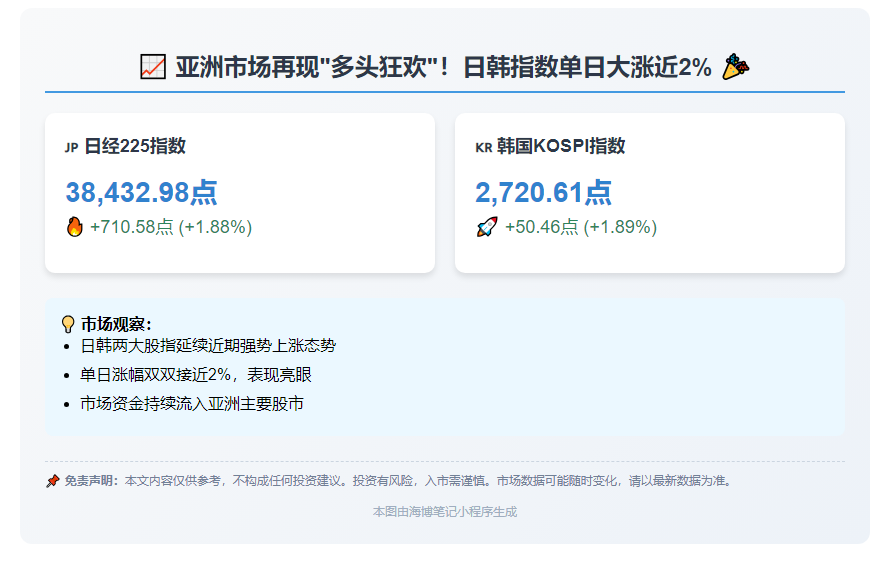Select bullet 日韩两大股指延续近期强势上涨态势
Image resolution: width=890 pixels, height=576 pixels.
[x=208, y=346]
